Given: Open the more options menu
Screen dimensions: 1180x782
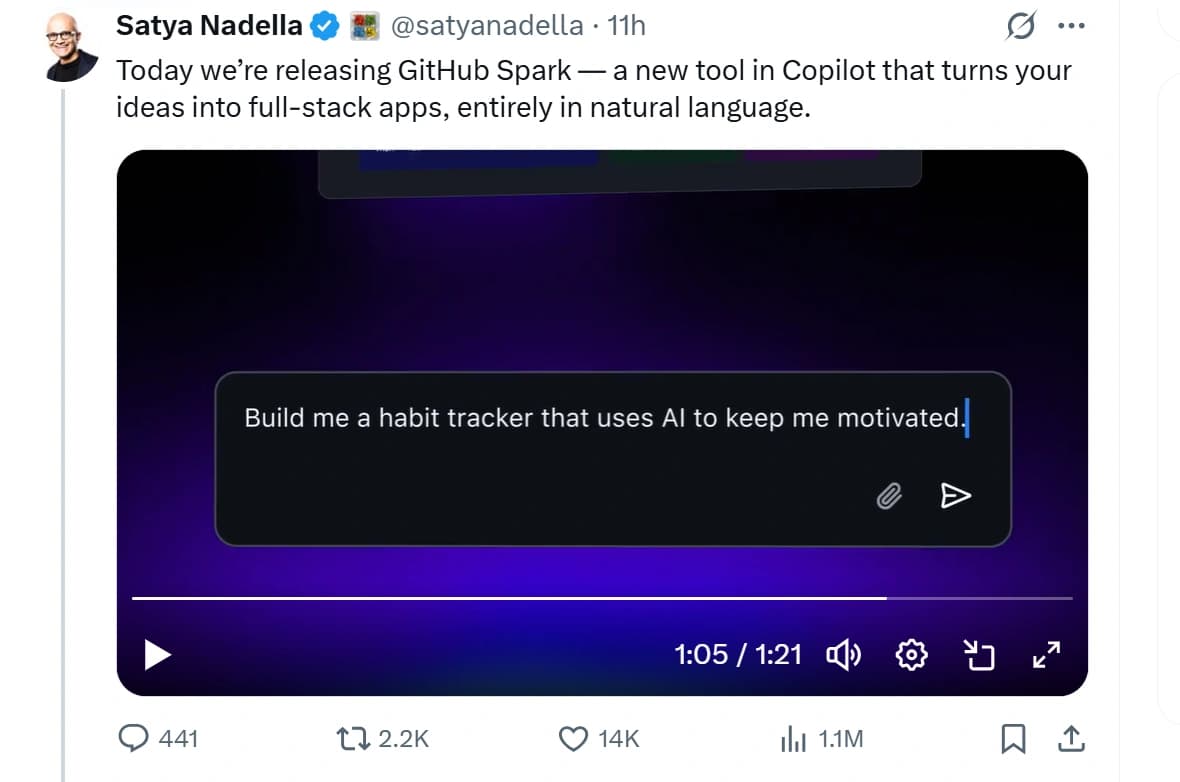Looking at the screenshot, I should 1072,24.
